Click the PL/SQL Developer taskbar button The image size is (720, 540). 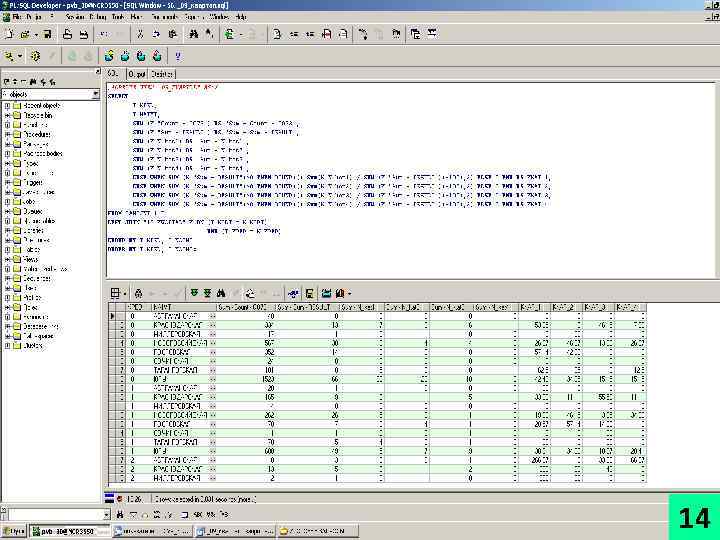coord(70,530)
